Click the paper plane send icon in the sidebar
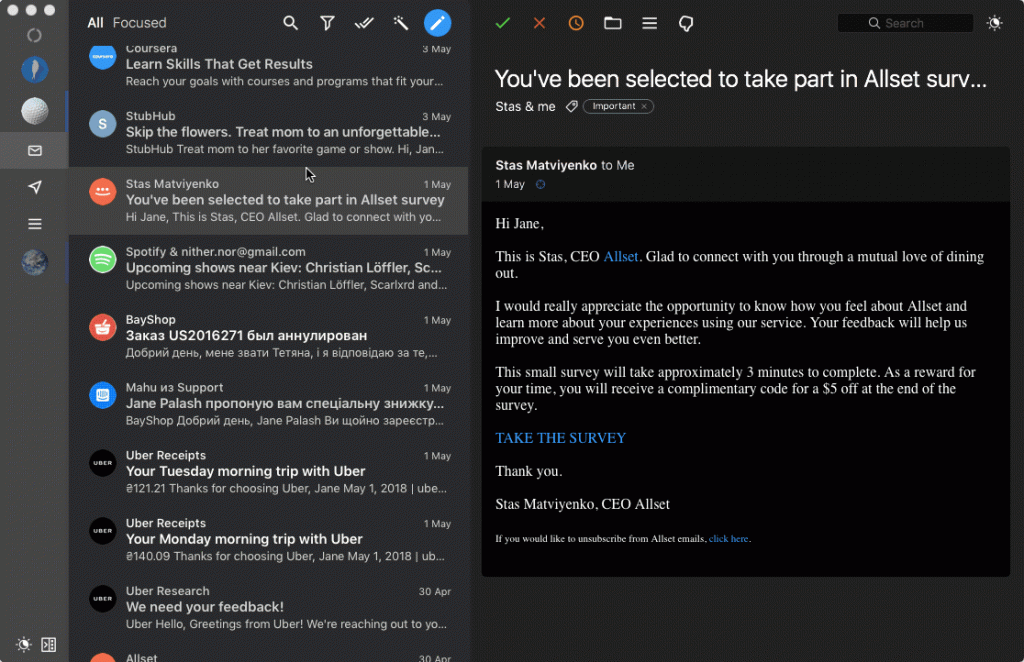This screenshot has width=1024, height=662. tap(34, 186)
